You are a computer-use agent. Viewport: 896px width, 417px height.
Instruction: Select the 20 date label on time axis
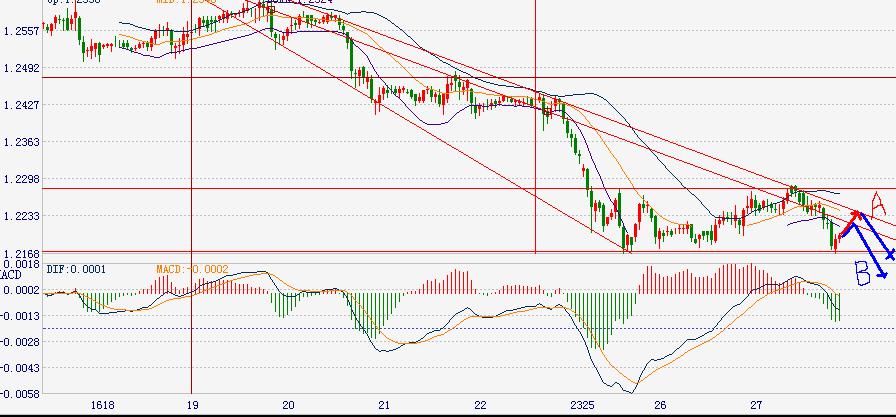[288, 406]
